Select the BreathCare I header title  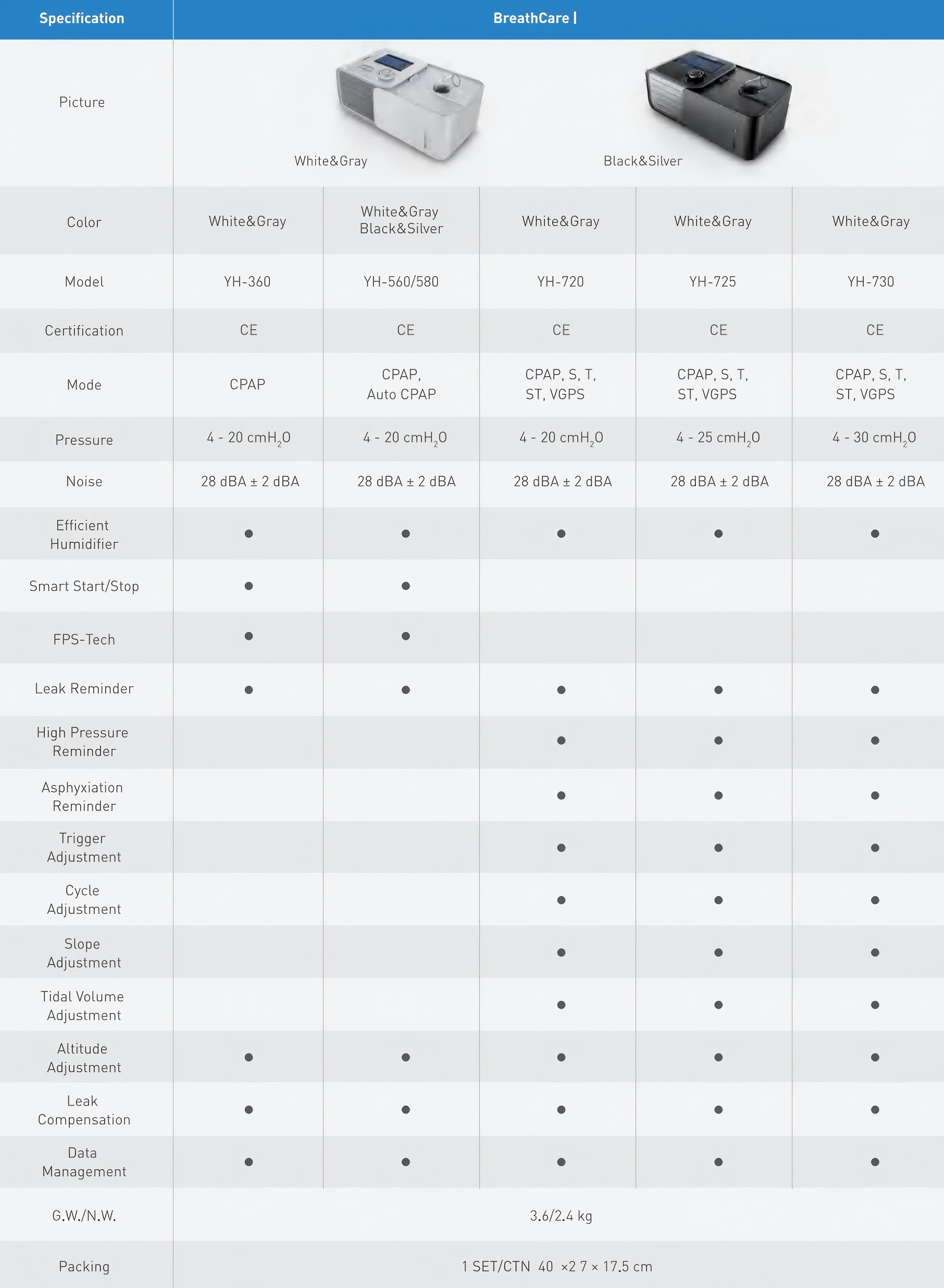[x=535, y=18]
